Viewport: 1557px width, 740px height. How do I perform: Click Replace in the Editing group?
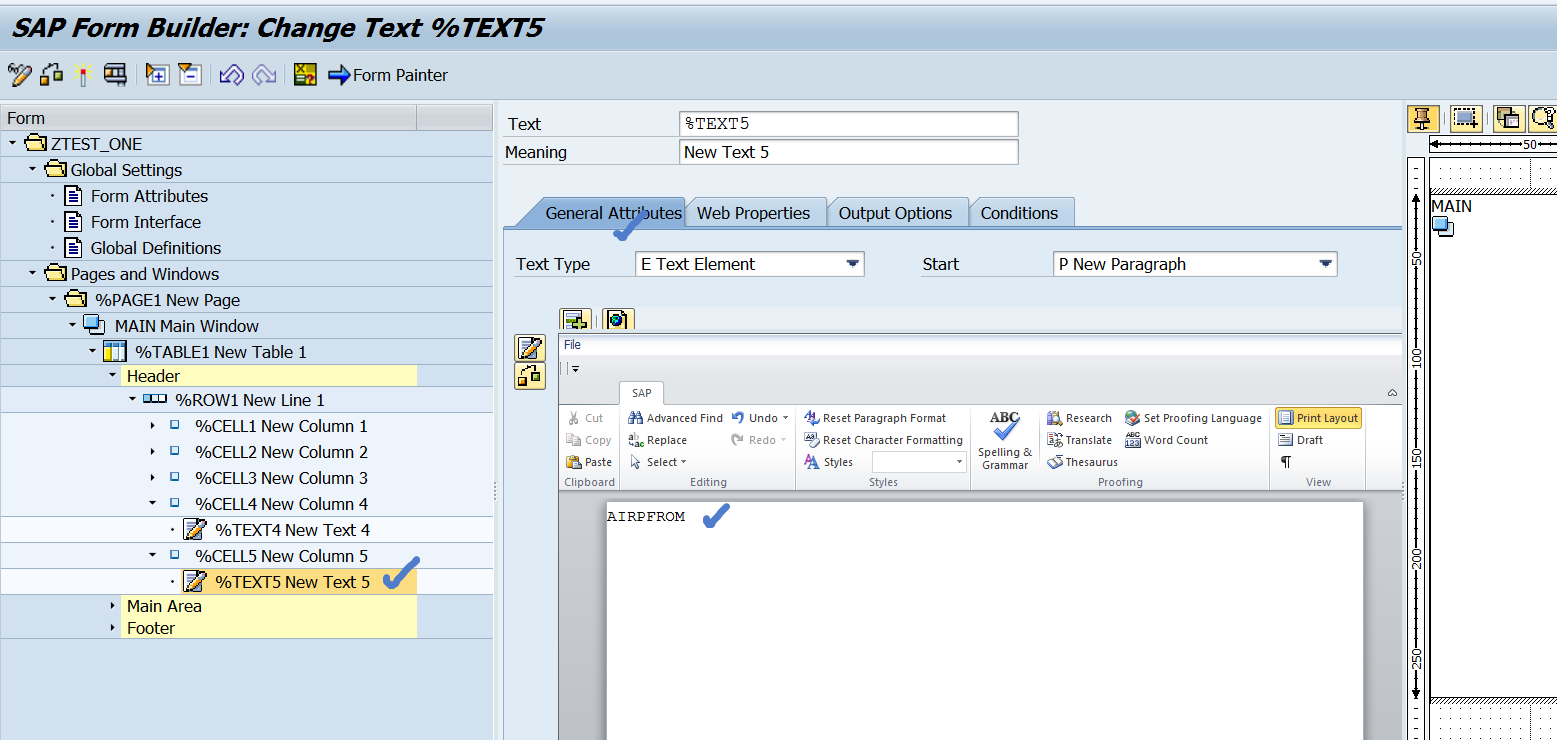(657, 440)
